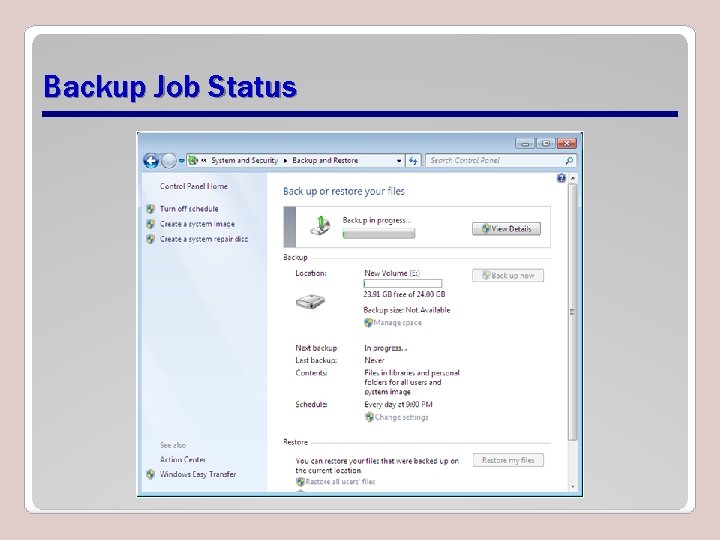Click the 'Back up or restore your files' heading
This screenshot has width=720, height=540.
[344, 191]
